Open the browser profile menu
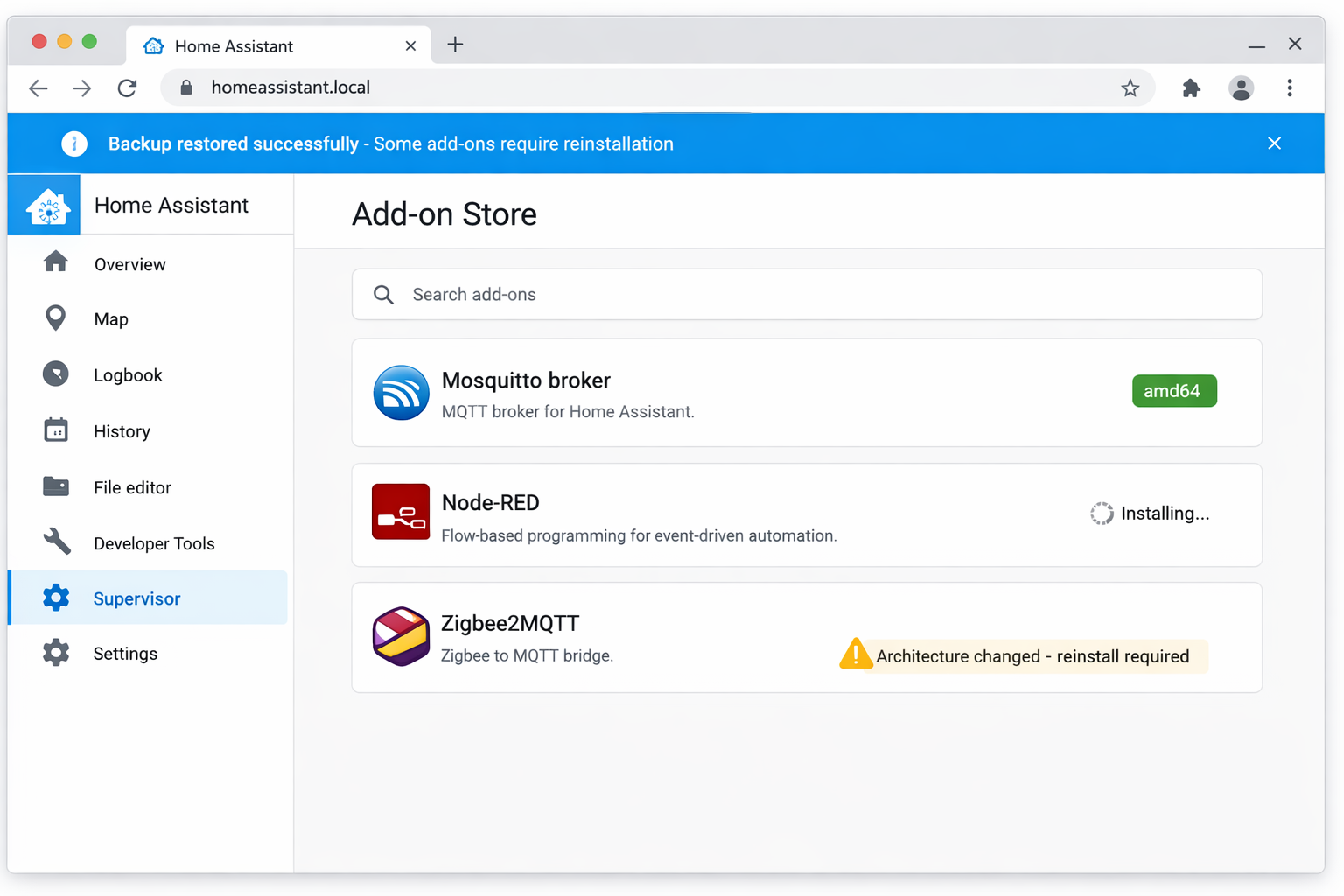This screenshot has height=896, width=1344. (x=1242, y=87)
